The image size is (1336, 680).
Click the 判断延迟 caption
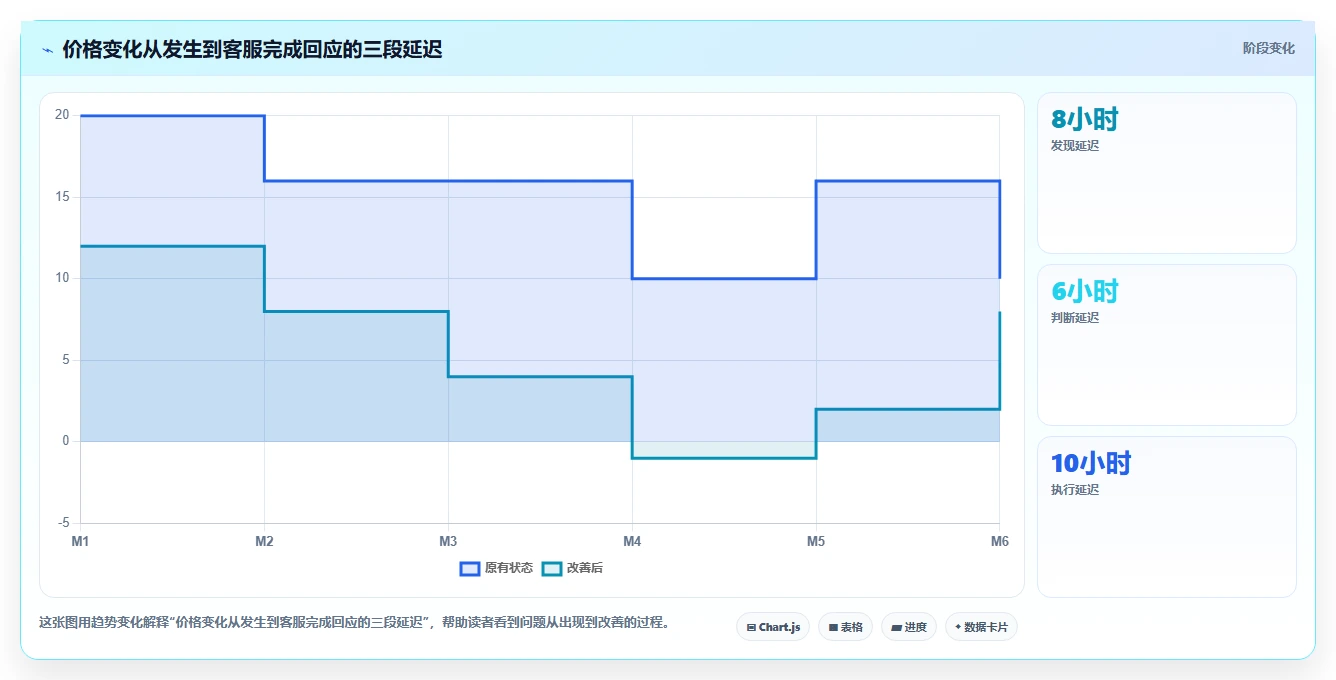[x=1075, y=318]
